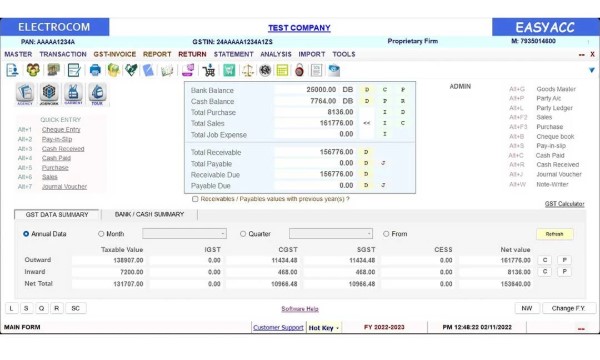Open the IMPORT menu
The image size is (600, 360).
[312, 54]
